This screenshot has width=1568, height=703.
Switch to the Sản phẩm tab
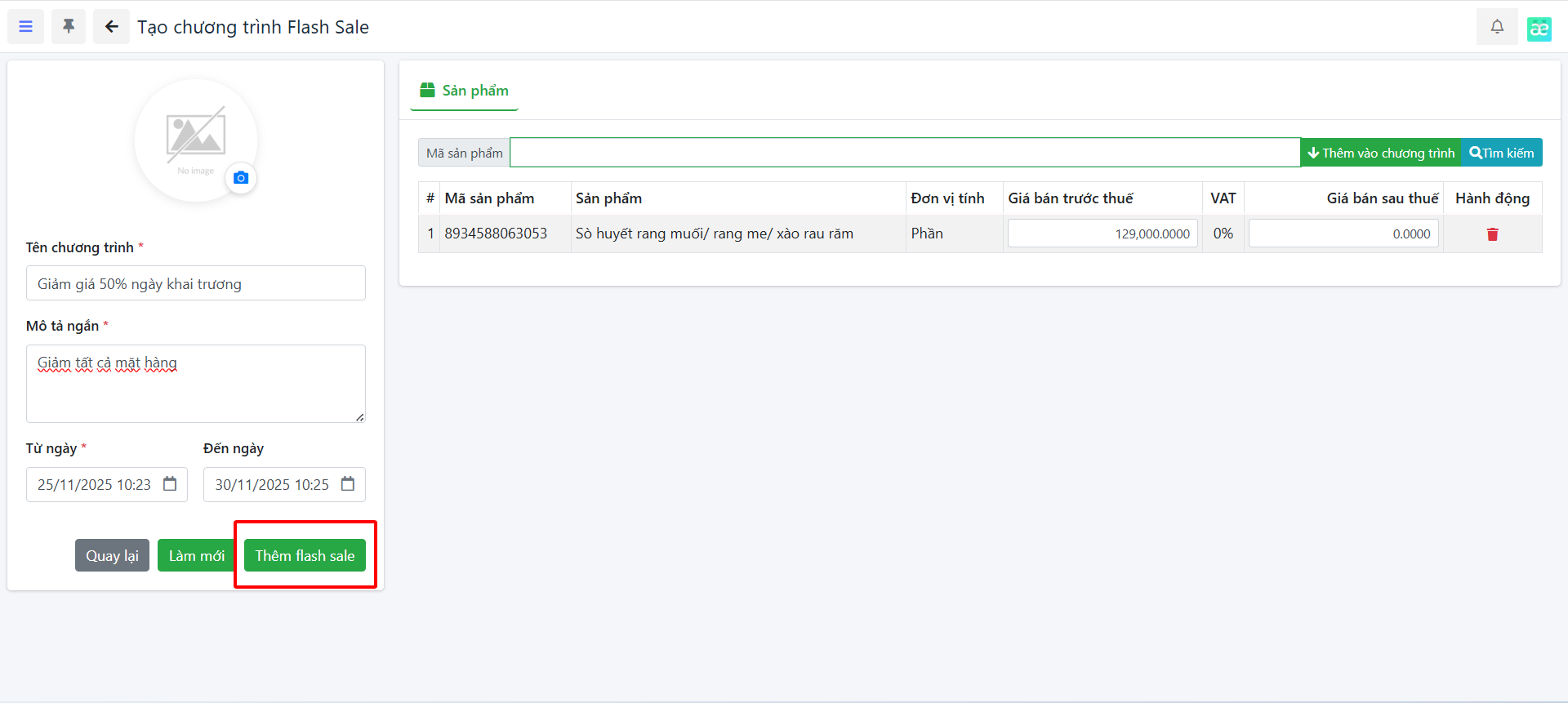[x=464, y=91]
